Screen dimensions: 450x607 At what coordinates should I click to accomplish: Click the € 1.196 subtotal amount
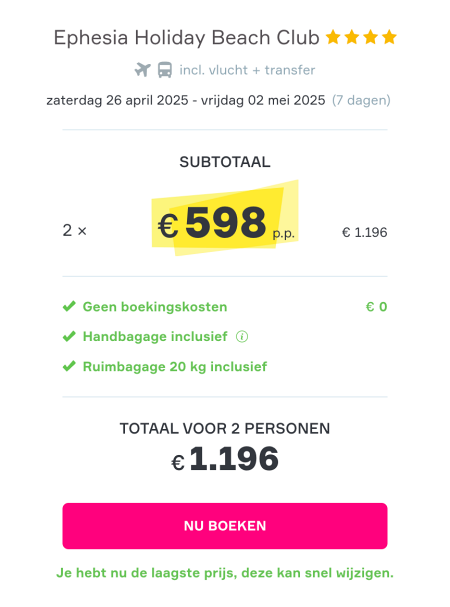click(x=364, y=232)
